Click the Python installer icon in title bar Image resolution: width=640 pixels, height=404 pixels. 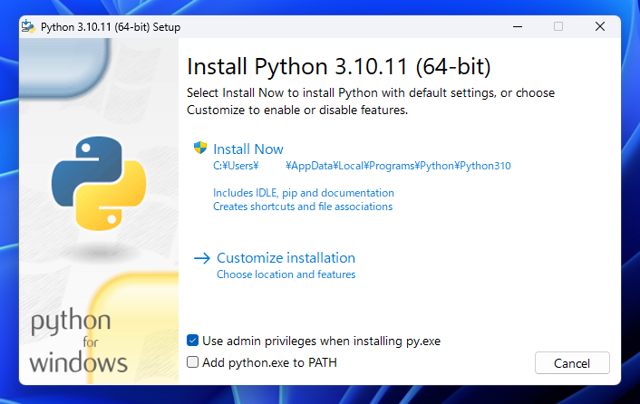(29, 27)
